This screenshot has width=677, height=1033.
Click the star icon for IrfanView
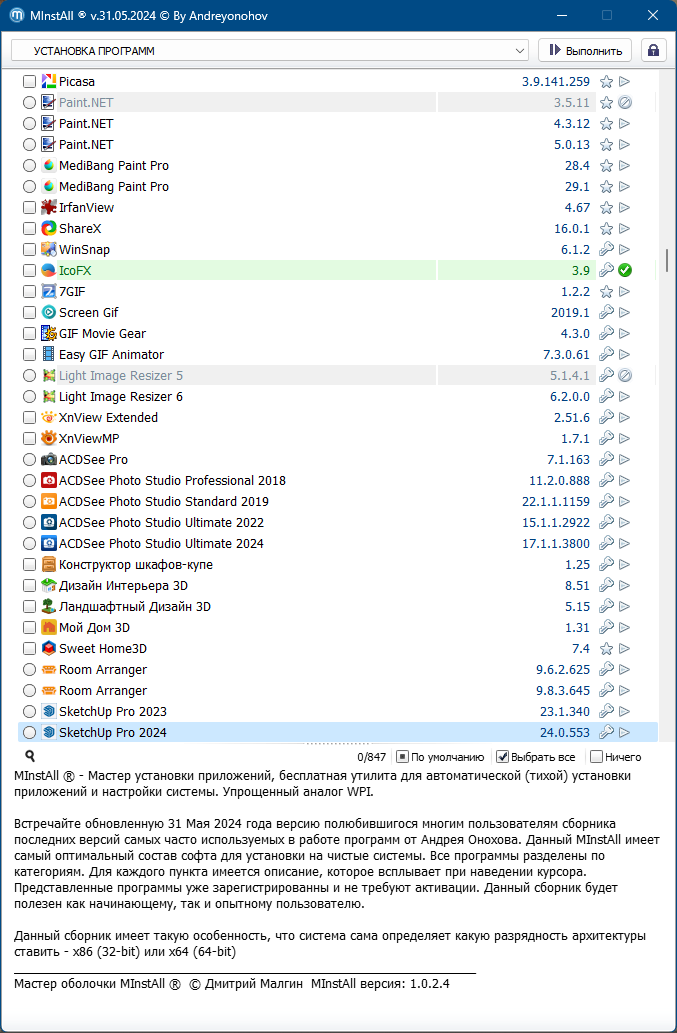[607, 208]
